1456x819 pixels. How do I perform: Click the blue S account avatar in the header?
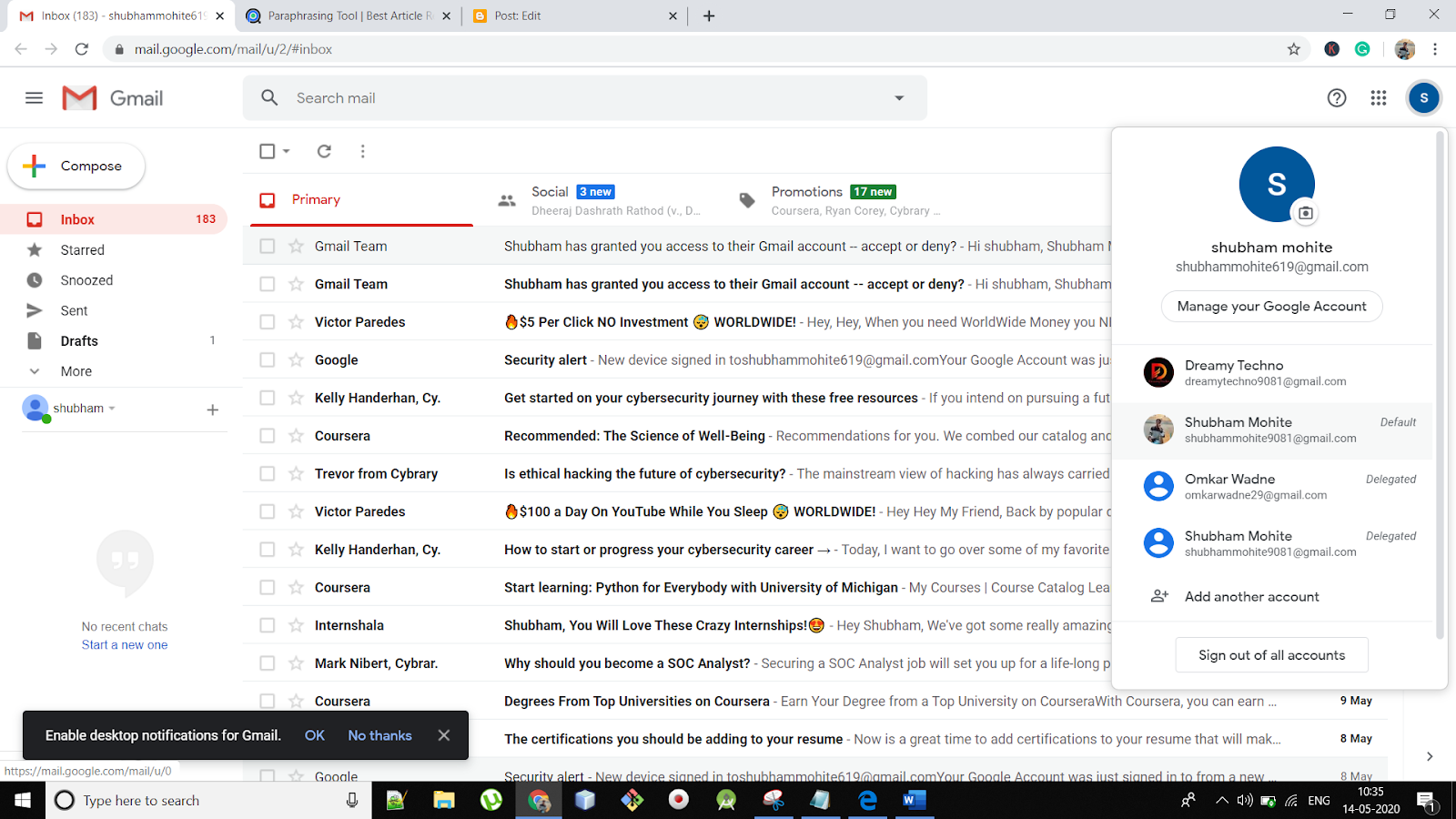tap(1424, 98)
